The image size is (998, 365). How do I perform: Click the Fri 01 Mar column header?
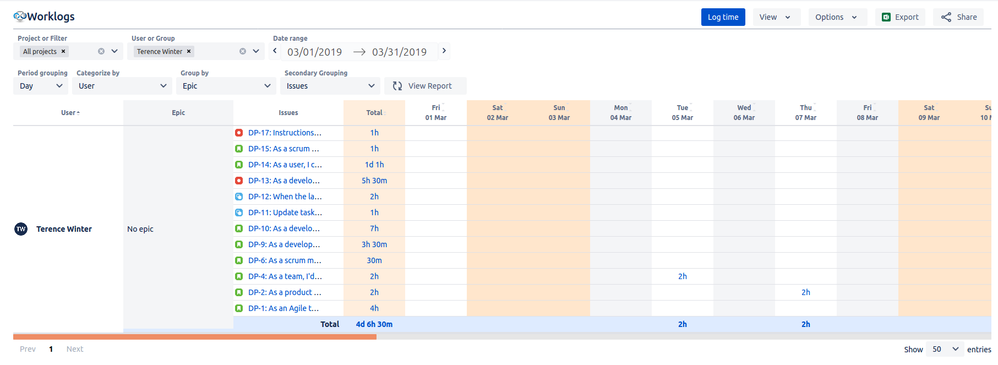coord(436,113)
